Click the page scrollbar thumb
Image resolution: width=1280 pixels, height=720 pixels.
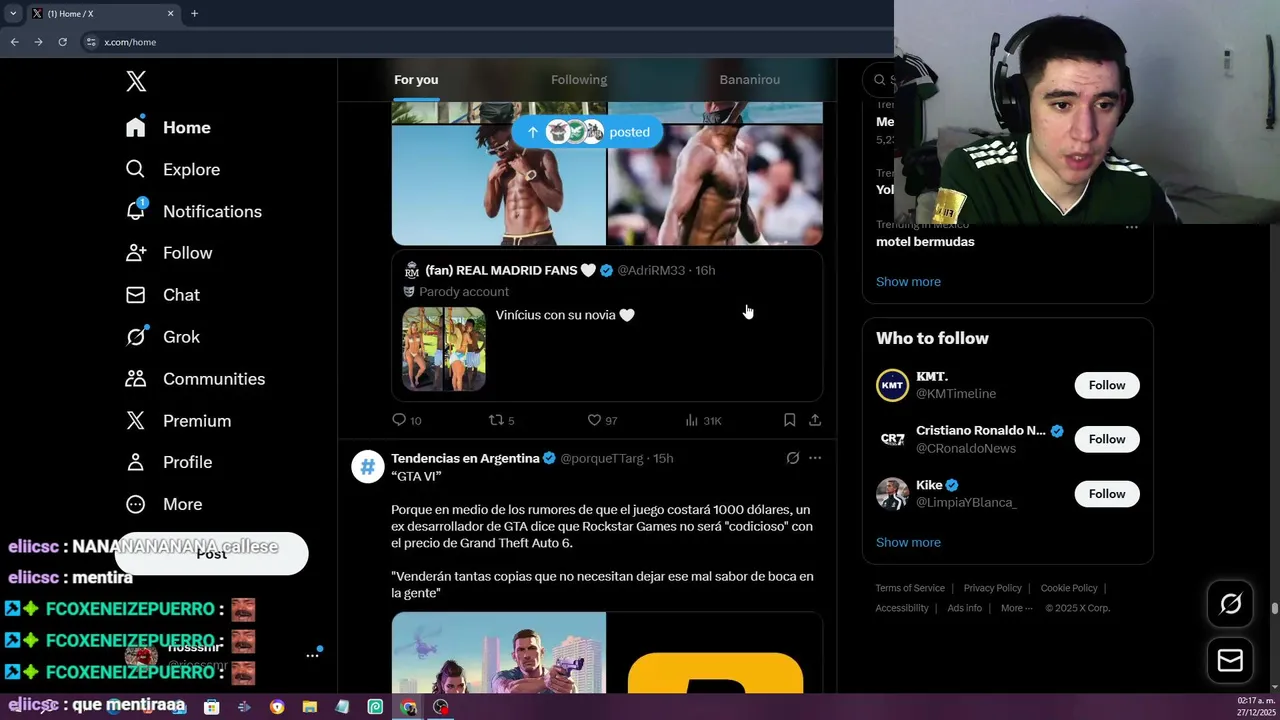1275,607
